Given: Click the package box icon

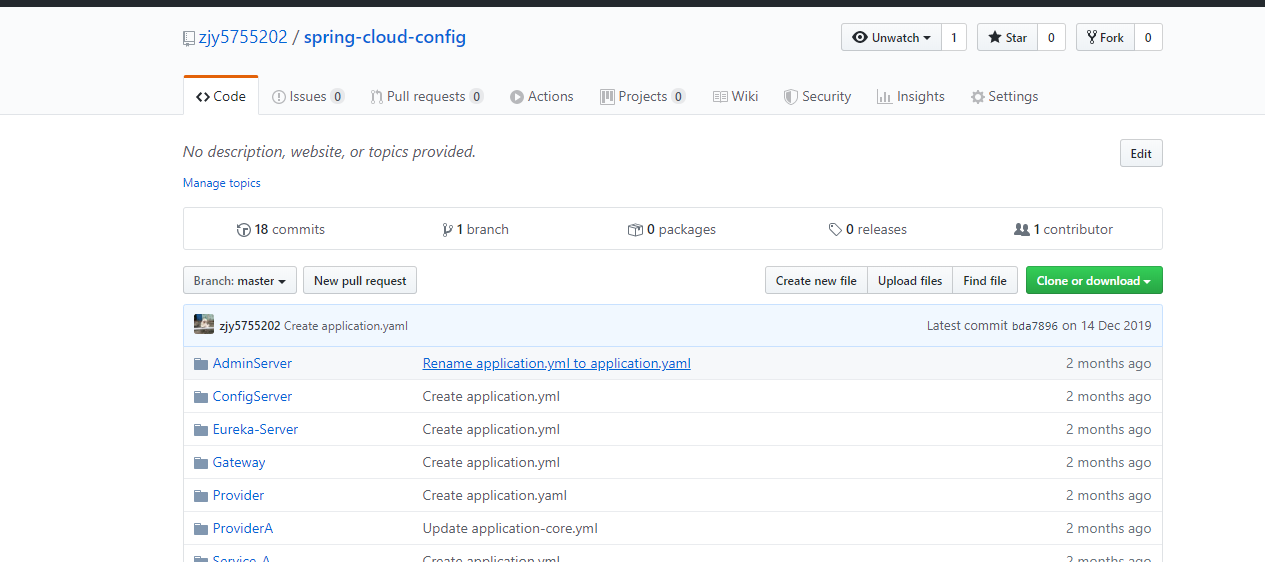Looking at the screenshot, I should pos(635,230).
